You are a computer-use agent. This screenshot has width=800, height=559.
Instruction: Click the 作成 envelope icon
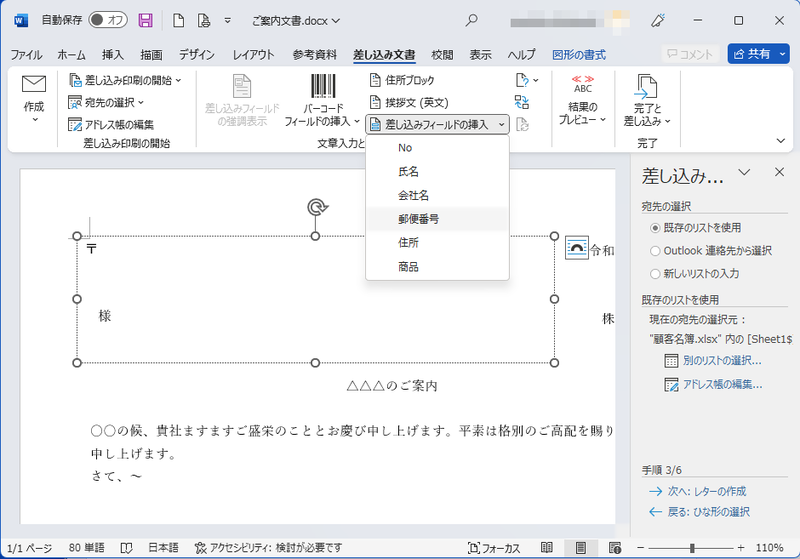[34, 84]
